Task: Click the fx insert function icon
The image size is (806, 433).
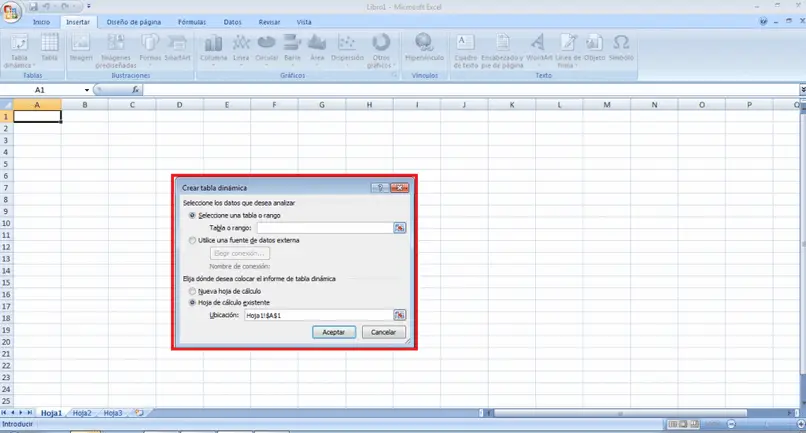Action: (135, 89)
